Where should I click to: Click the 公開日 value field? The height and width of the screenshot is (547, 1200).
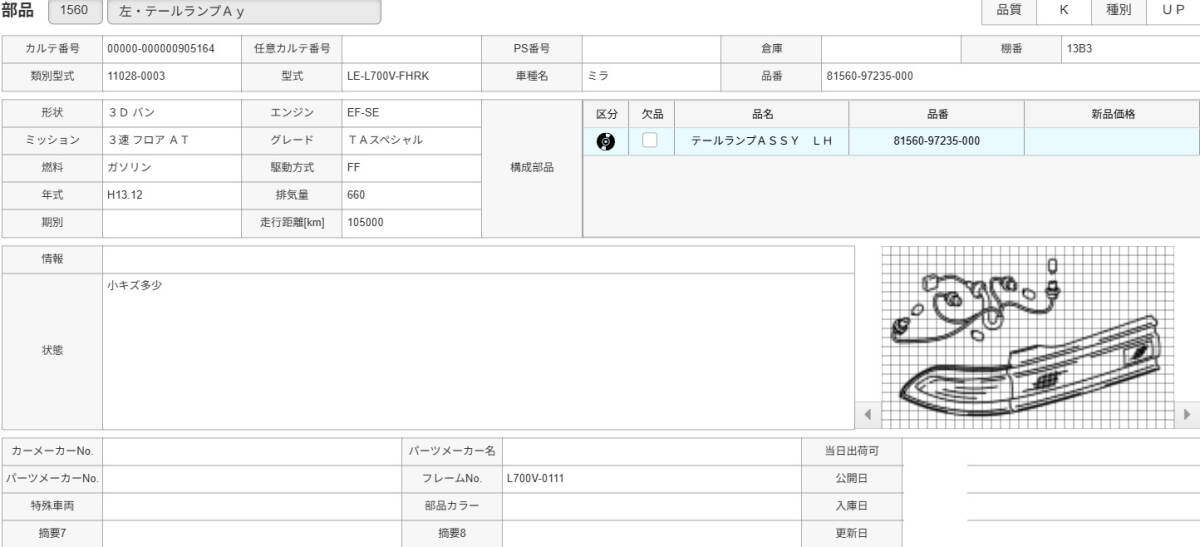pos(1051,479)
